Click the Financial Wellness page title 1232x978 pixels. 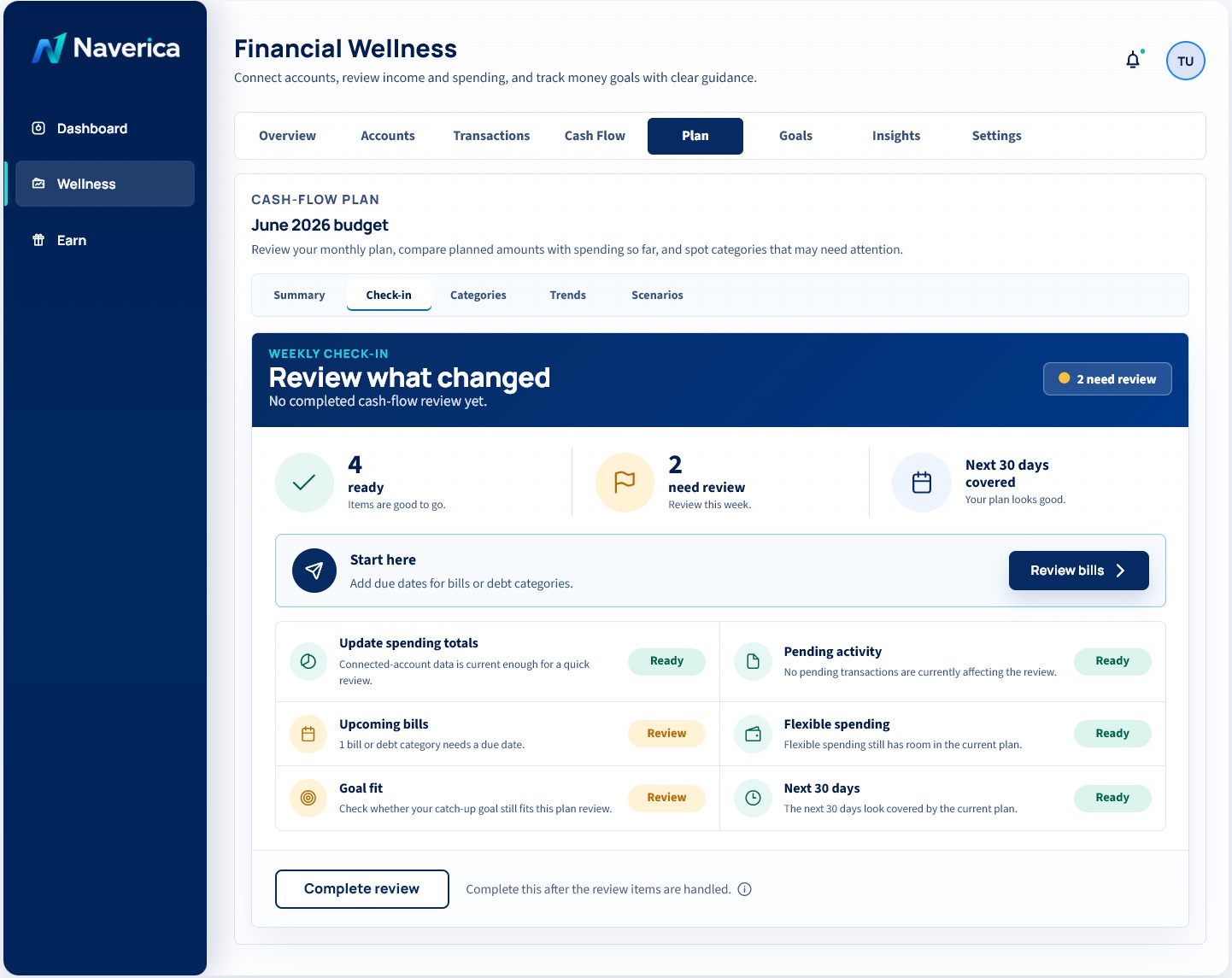click(345, 49)
